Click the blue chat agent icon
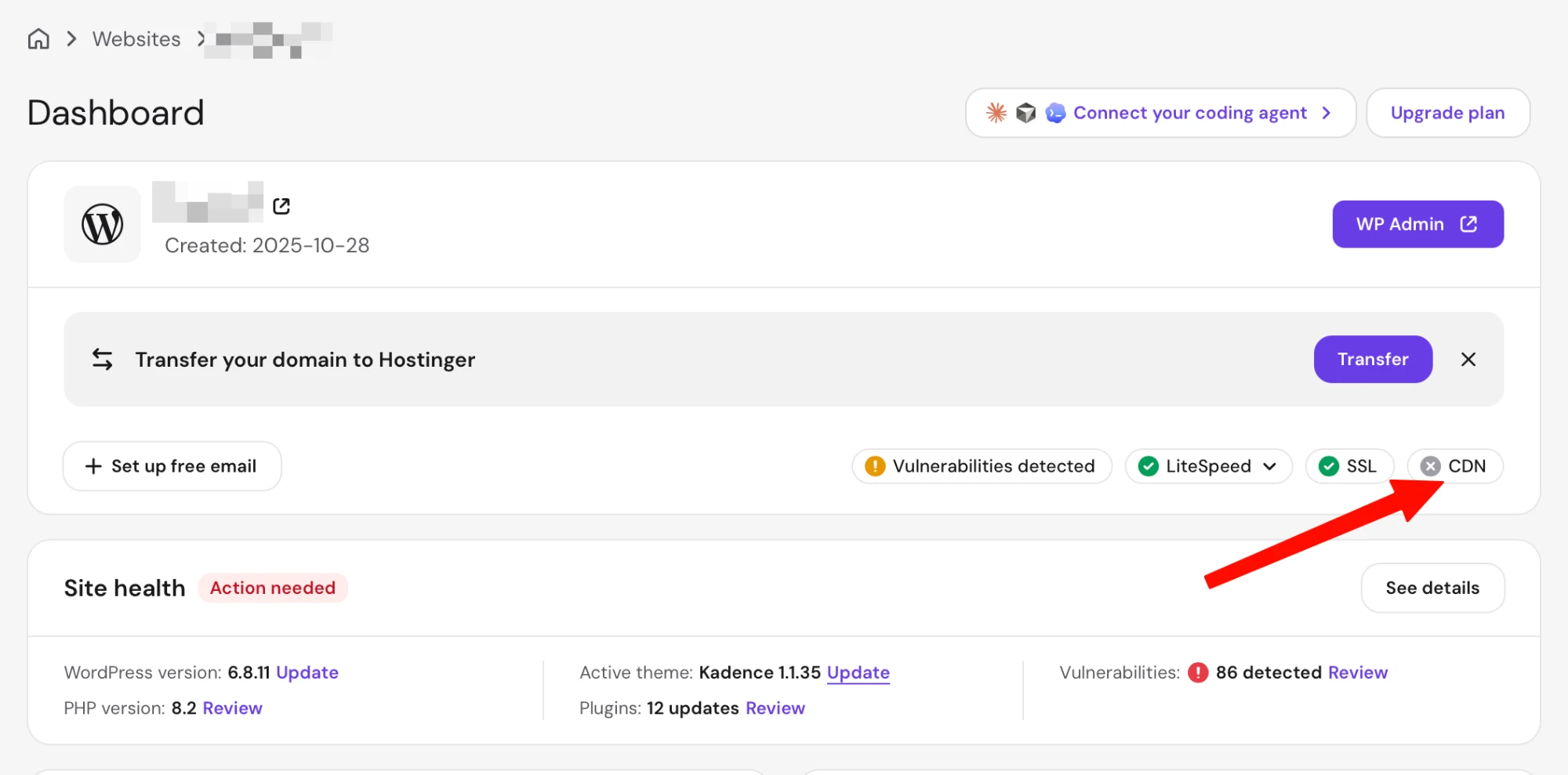1568x775 pixels. click(1055, 113)
